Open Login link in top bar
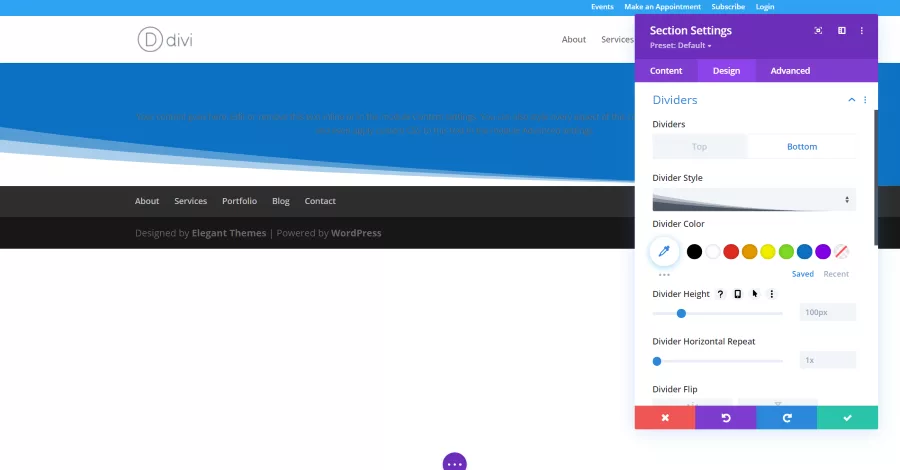 click(x=765, y=7)
